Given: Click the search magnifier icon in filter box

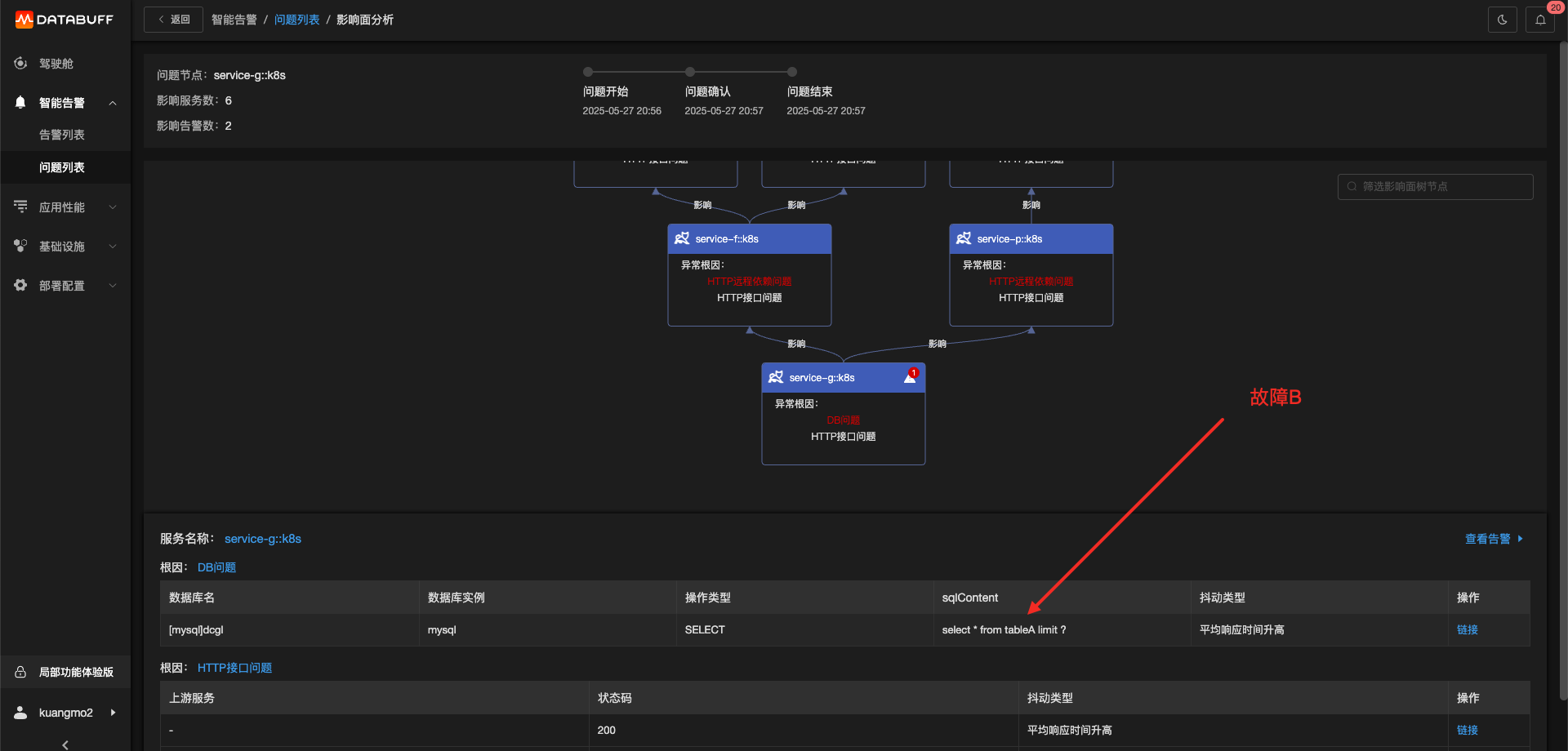Looking at the screenshot, I should (x=1352, y=186).
